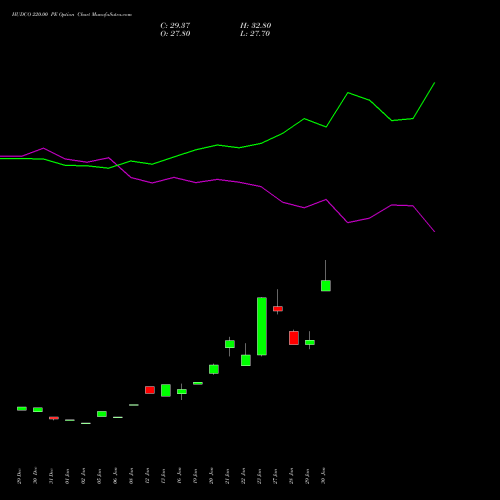Click the 12 Jan date axis label
This screenshot has height=500, width=500.
147,476
